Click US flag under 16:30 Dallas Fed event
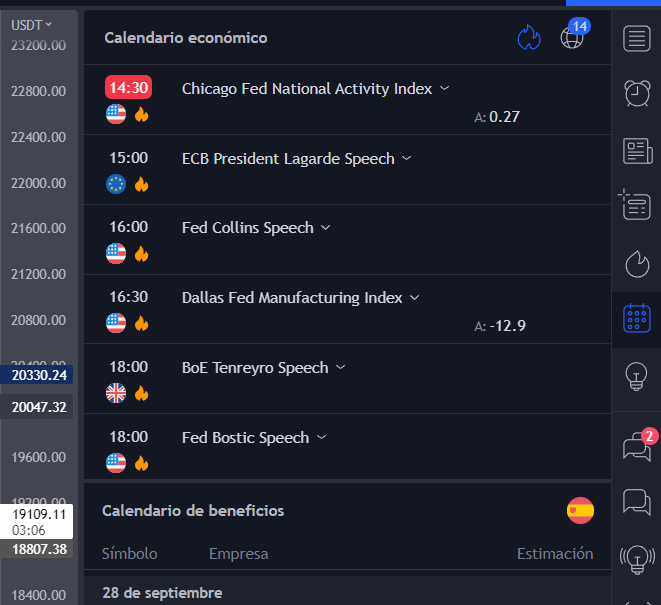 (116, 323)
